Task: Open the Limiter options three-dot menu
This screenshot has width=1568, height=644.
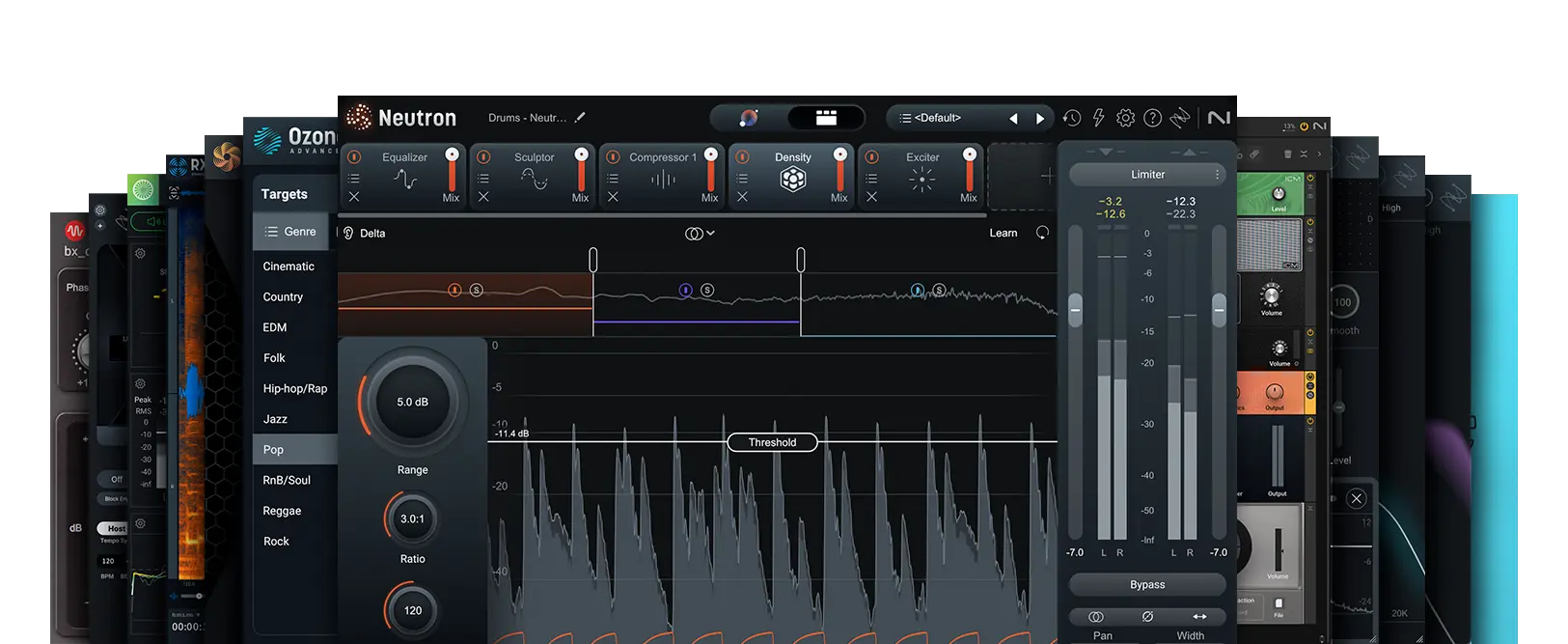Action: point(1217,175)
